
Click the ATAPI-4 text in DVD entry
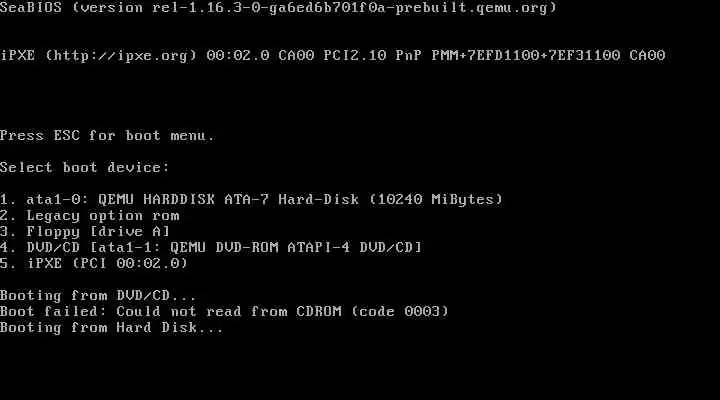pos(319,248)
